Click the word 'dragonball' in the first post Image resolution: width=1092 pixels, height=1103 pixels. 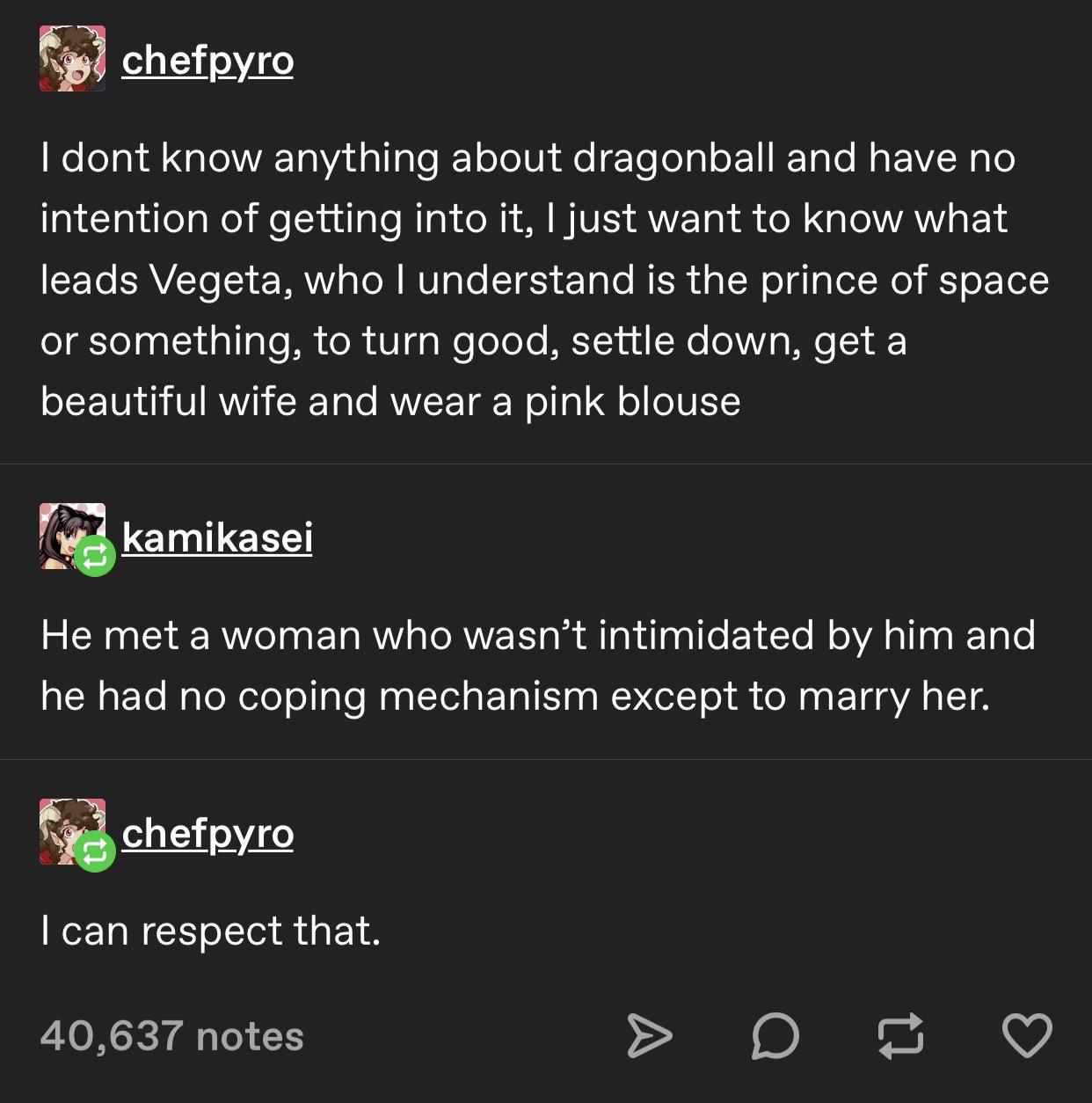point(673,159)
